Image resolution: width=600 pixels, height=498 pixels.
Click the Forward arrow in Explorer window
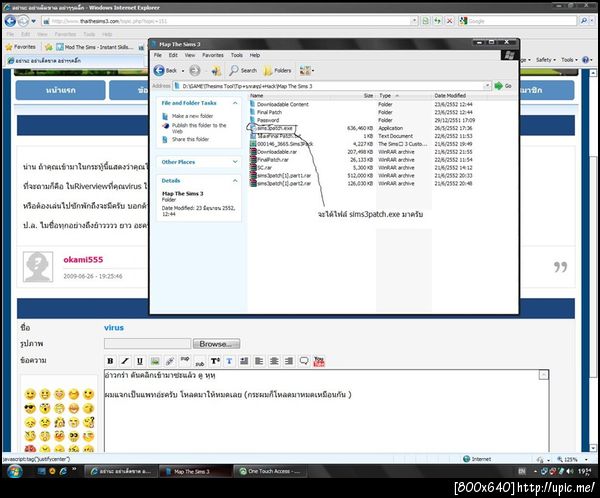click(x=195, y=70)
